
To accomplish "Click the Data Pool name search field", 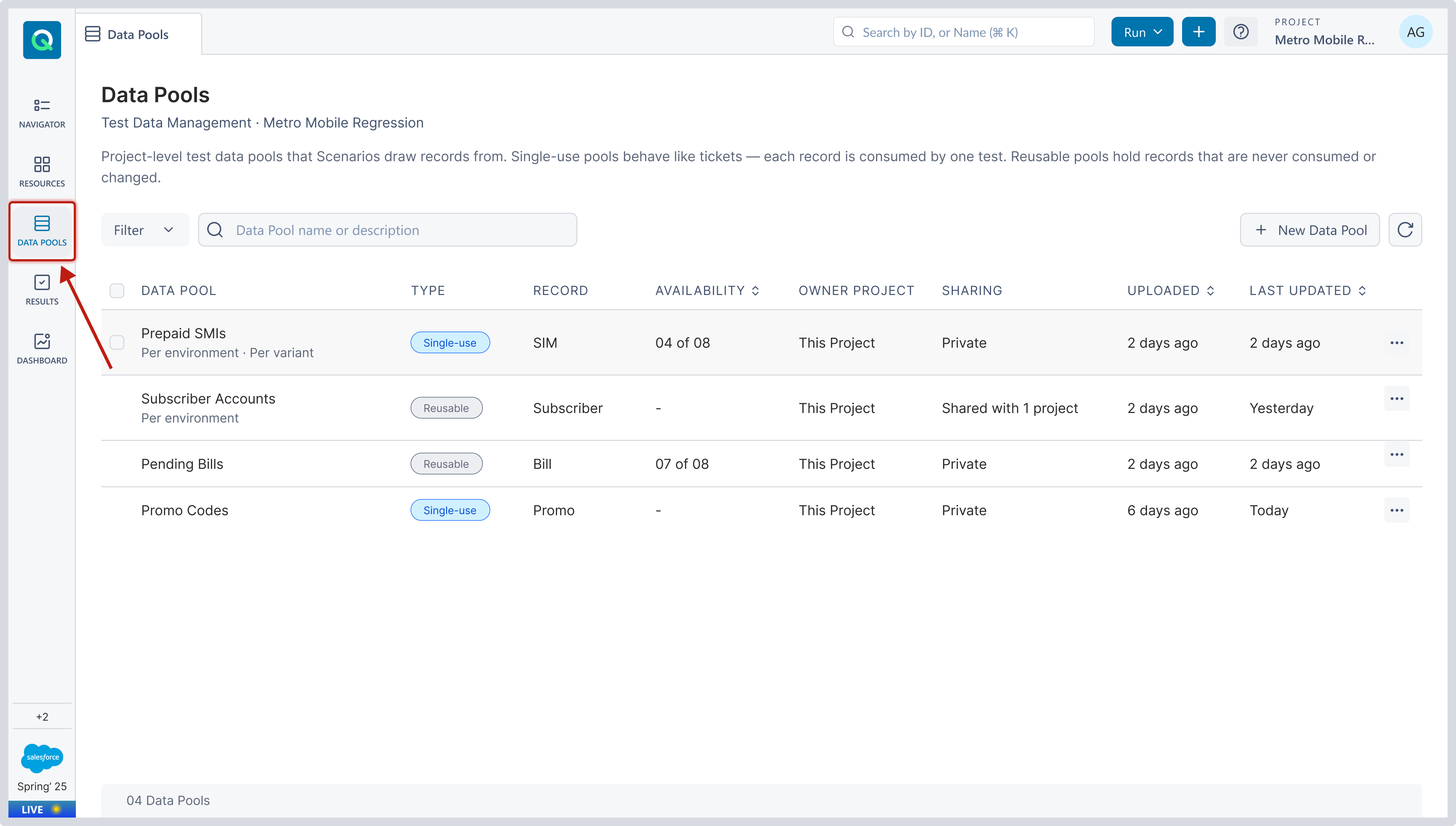I will [387, 230].
